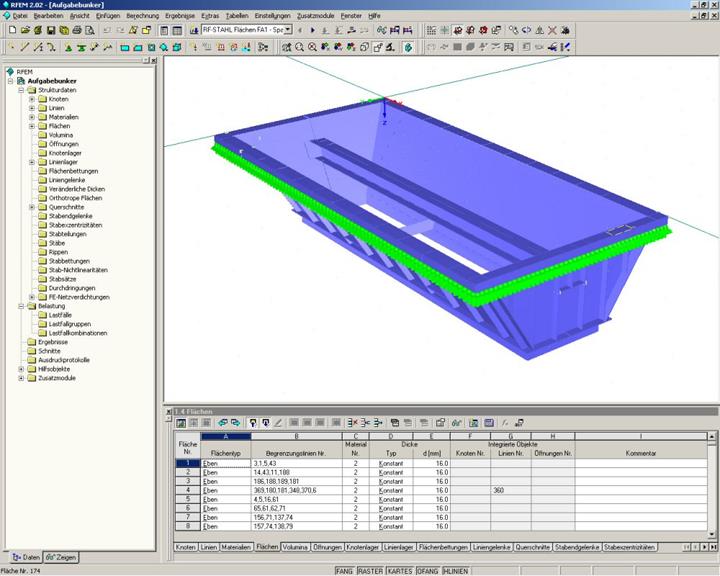Click the table vertical scrollbar down arrow

[x=712, y=535]
